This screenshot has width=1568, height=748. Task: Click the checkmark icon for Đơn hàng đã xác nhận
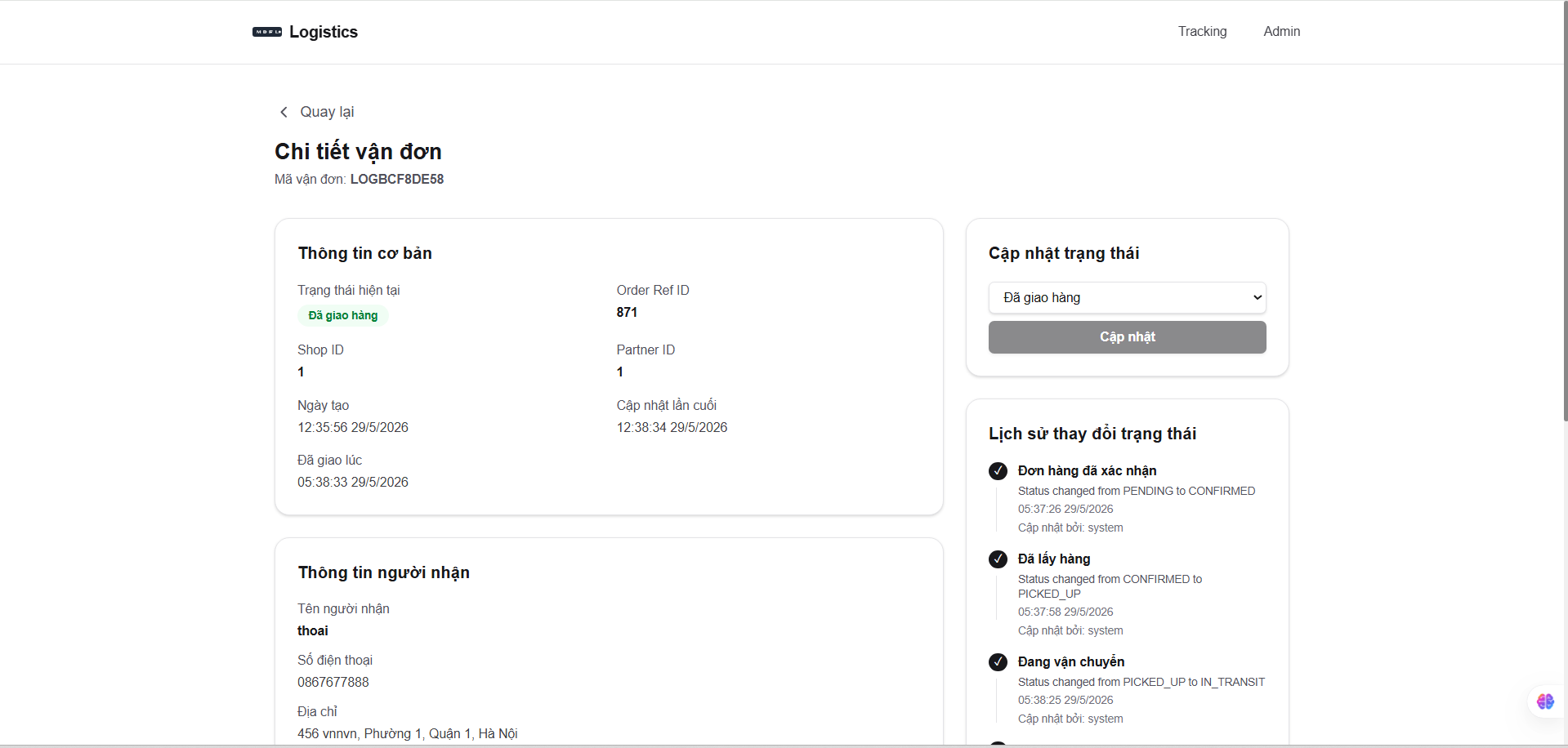click(x=998, y=471)
